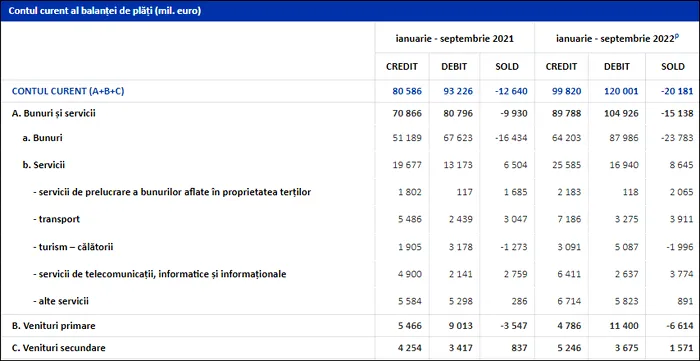This screenshot has width=700, height=361.
Task: Click the goods credit value '51 189'
Action: click(407, 138)
